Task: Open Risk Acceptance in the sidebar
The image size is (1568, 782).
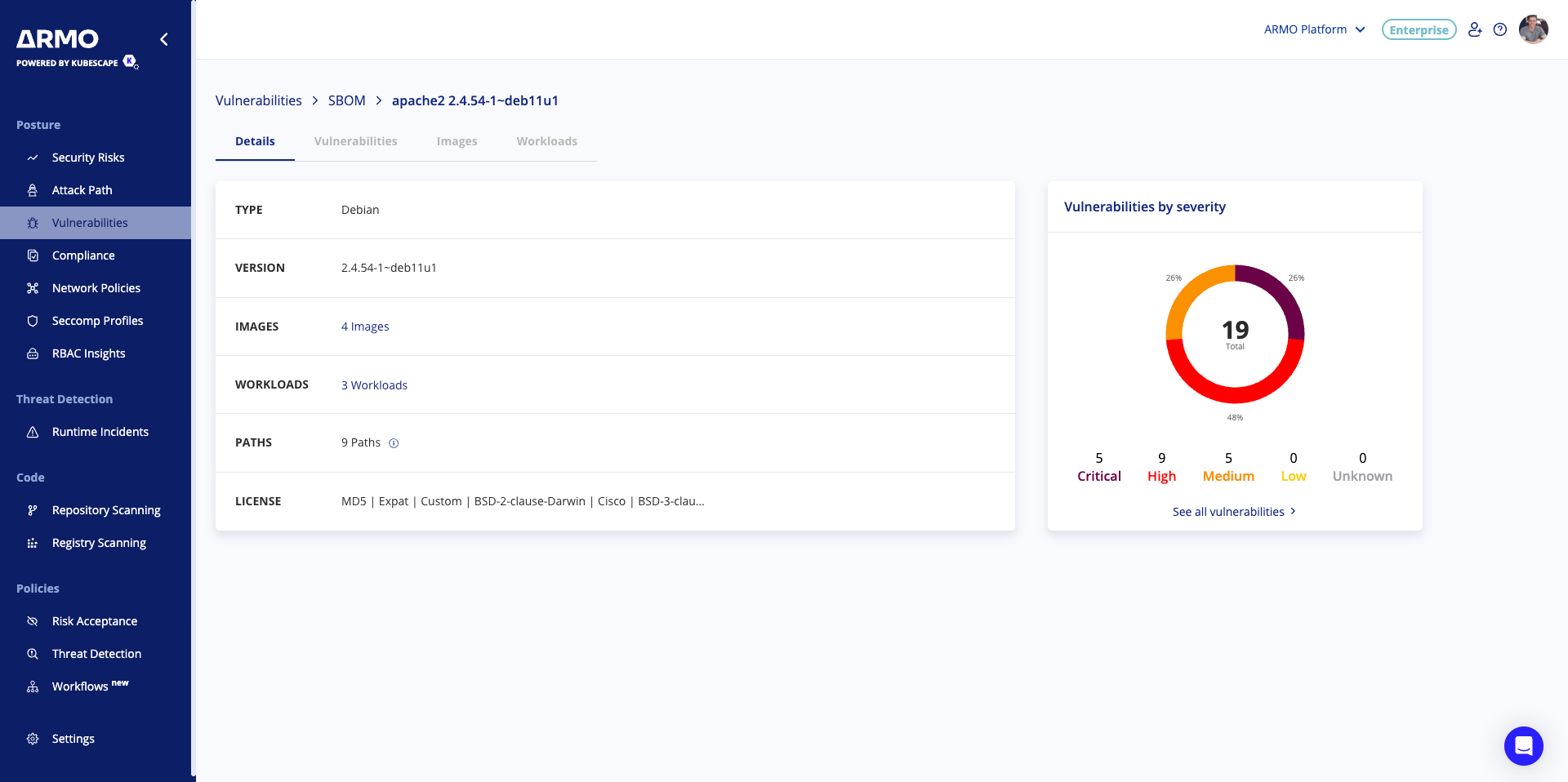Action: [96, 621]
